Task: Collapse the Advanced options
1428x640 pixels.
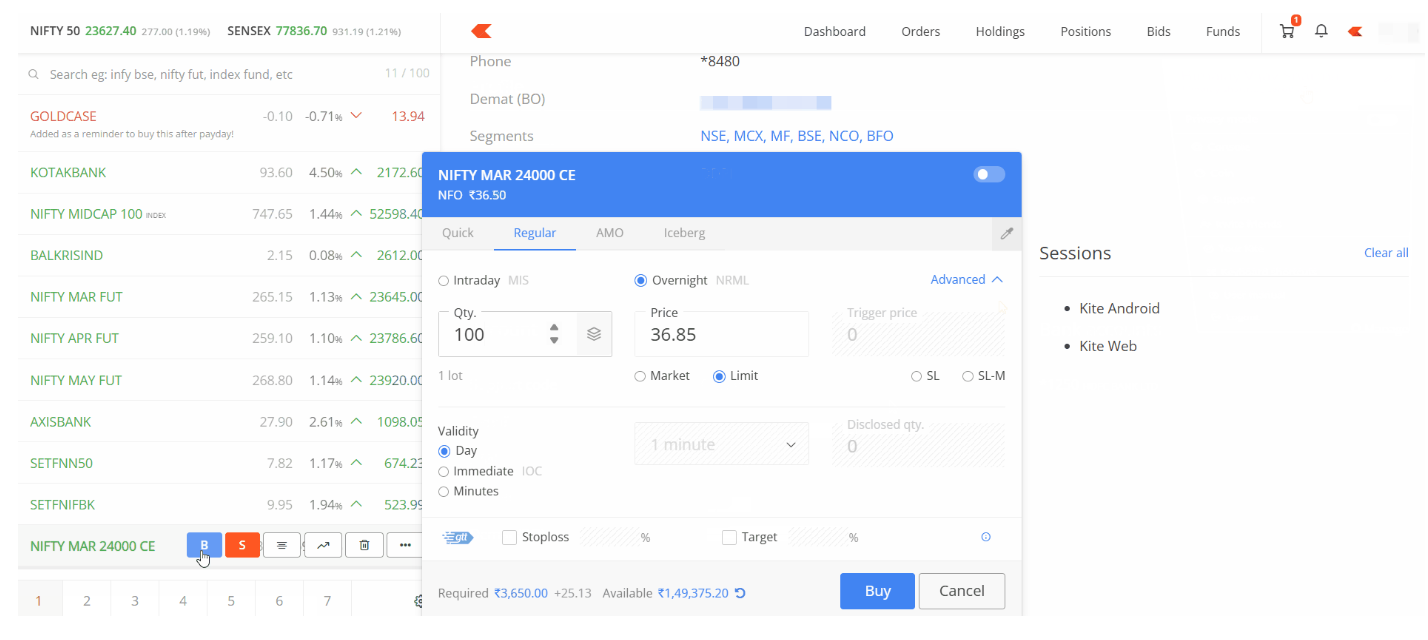Action: point(966,280)
